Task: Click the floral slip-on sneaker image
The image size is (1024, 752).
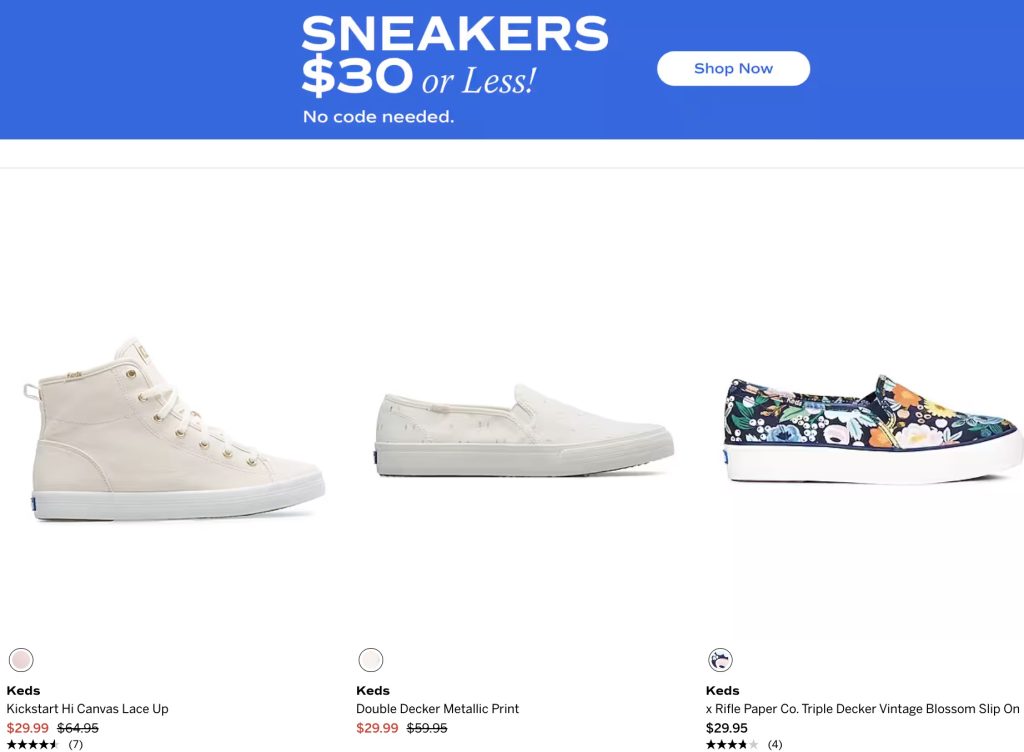Action: point(874,430)
